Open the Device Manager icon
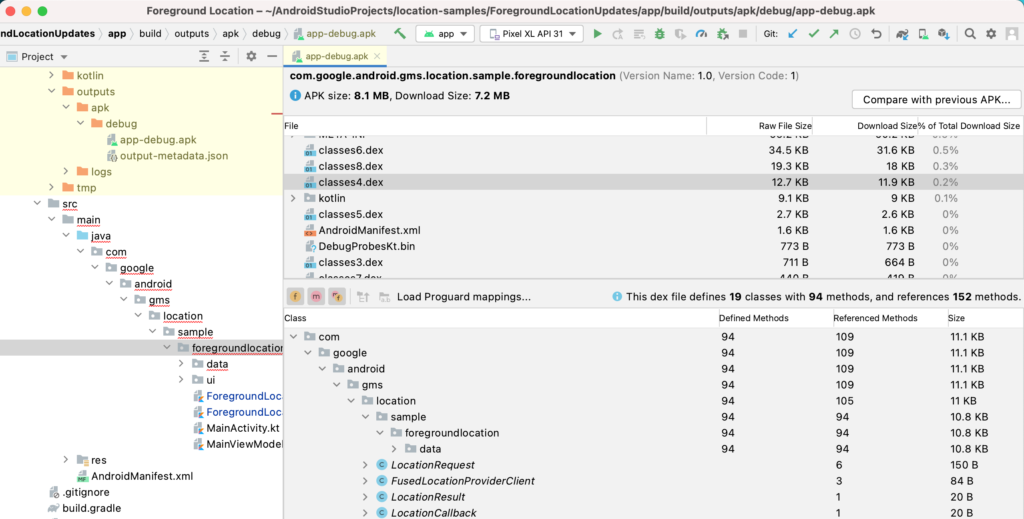Viewport: 1024px width, 519px height. pos(923,33)
